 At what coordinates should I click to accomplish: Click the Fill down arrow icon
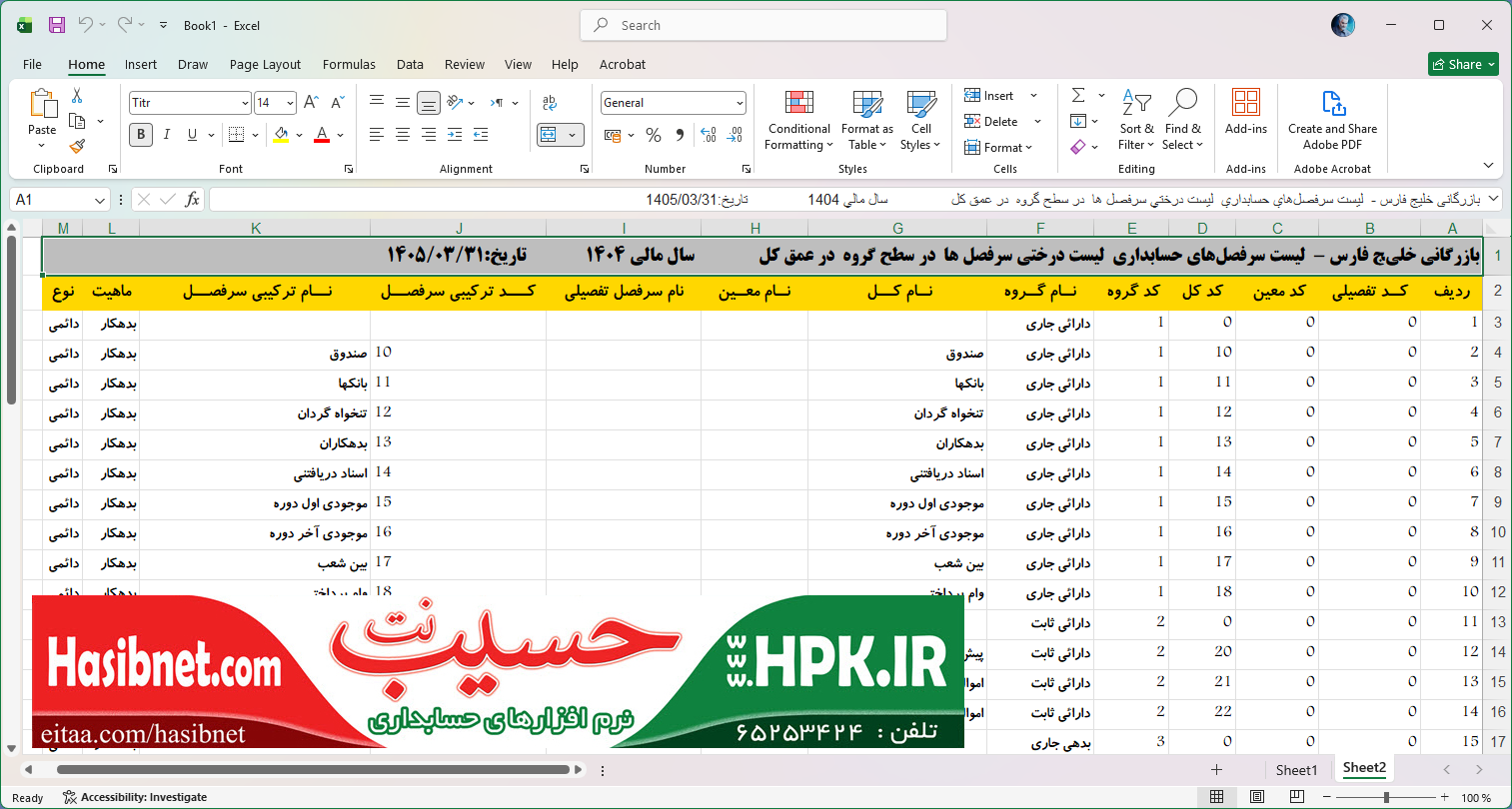(x=1078, y=121)
